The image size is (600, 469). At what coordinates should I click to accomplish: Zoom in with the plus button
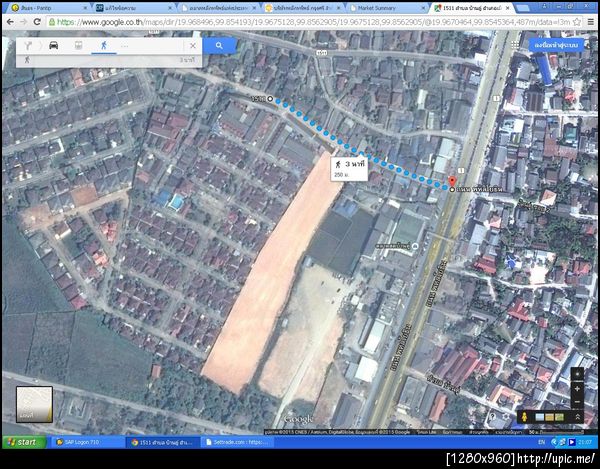[577, 389]
